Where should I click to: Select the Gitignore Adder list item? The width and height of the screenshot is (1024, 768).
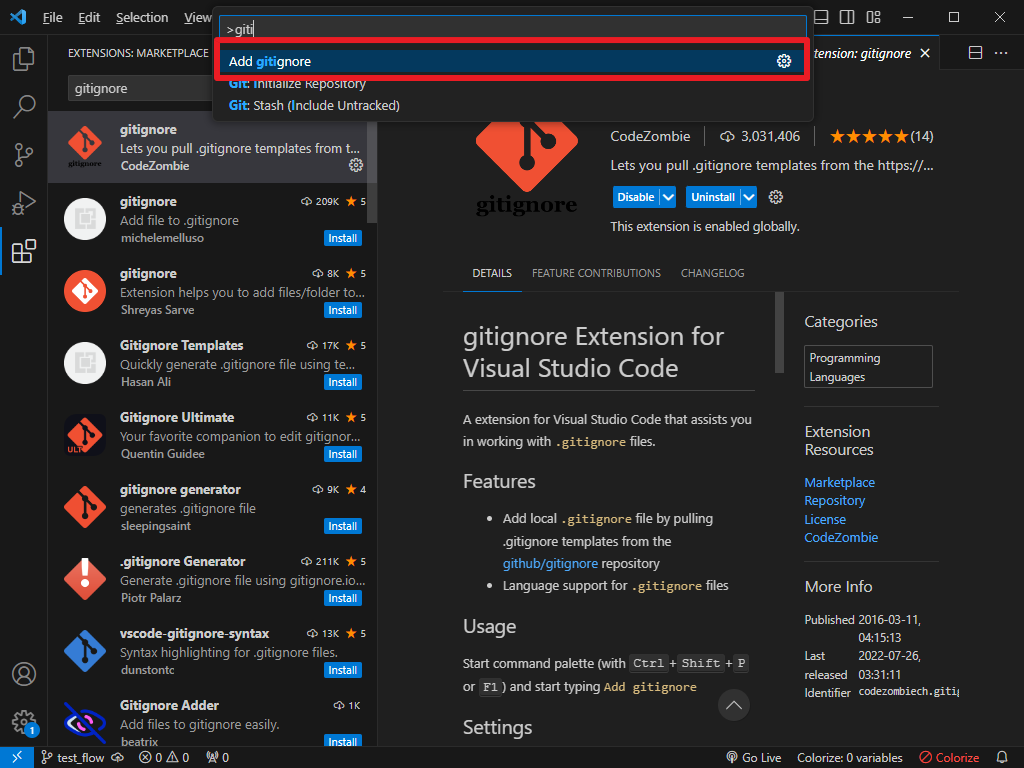(212, 722)
